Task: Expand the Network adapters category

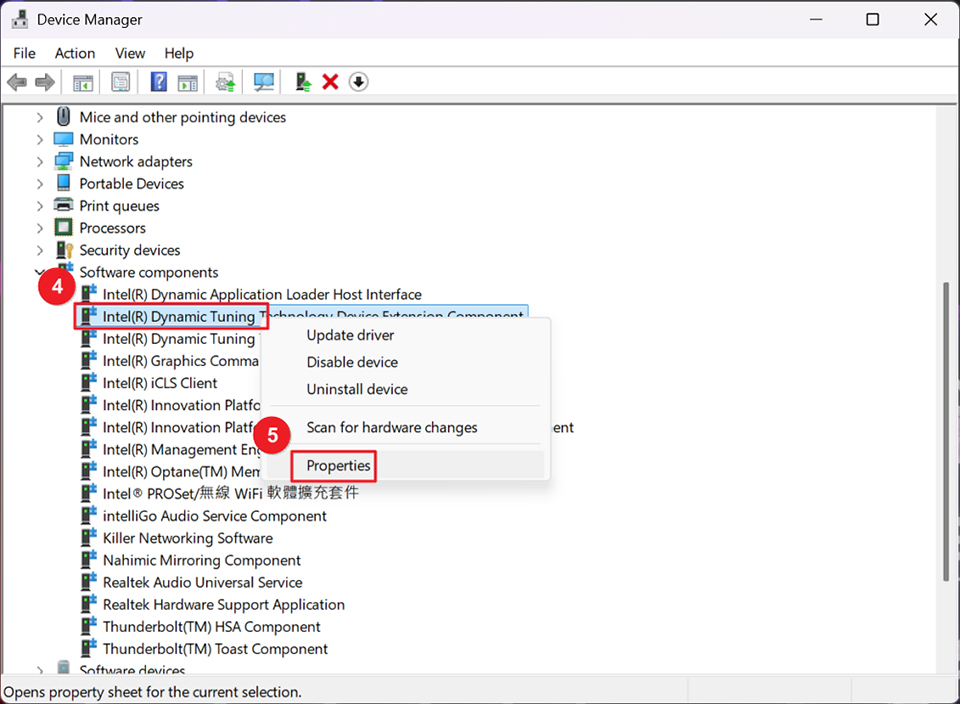Action: click(x=40, y=162)
